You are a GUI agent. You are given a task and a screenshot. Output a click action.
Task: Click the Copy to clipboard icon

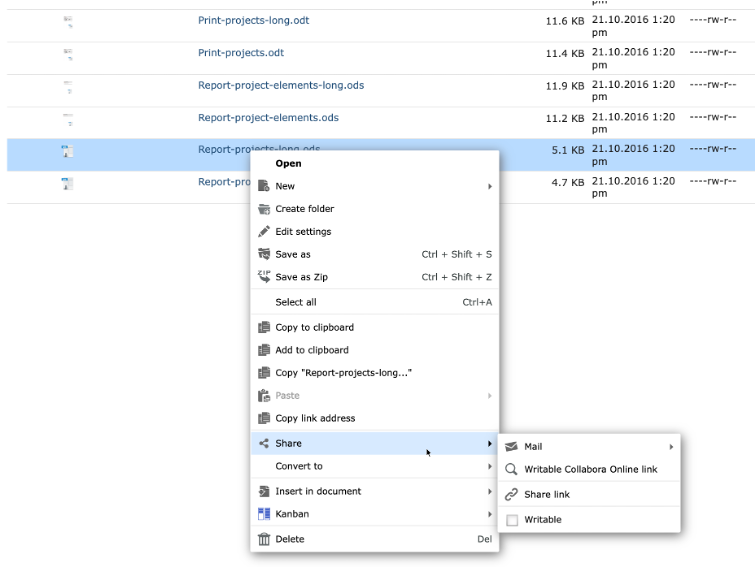(x=264, y=327)
